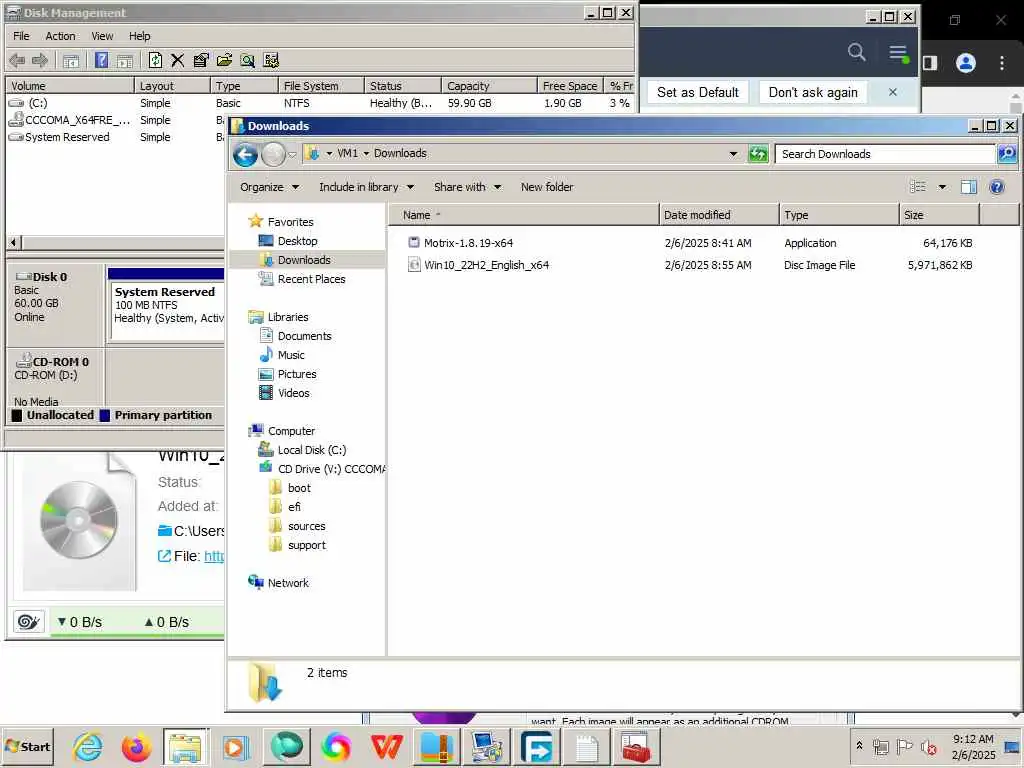The height and width of the screenshot is (768, 1024).
Task: Dismiss the default prompt with the X
Action: (893, 93)
